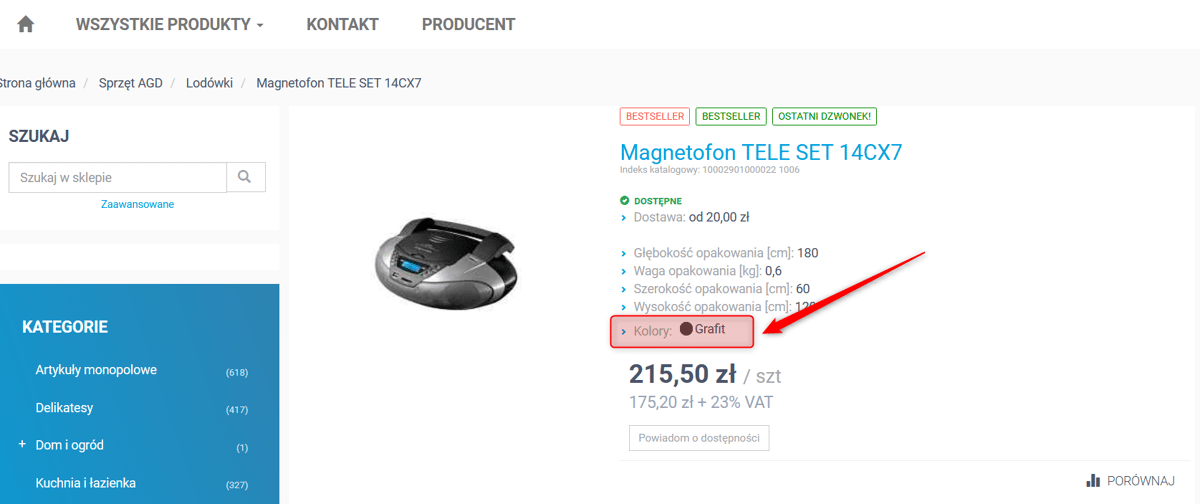Open the Artykuły monopolowe category

click(x=96, y=370)
